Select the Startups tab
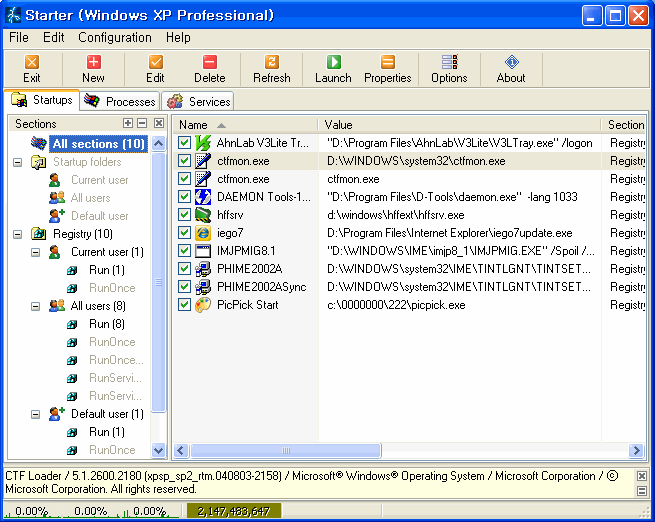The image size is (655, 522). [42, 100]
